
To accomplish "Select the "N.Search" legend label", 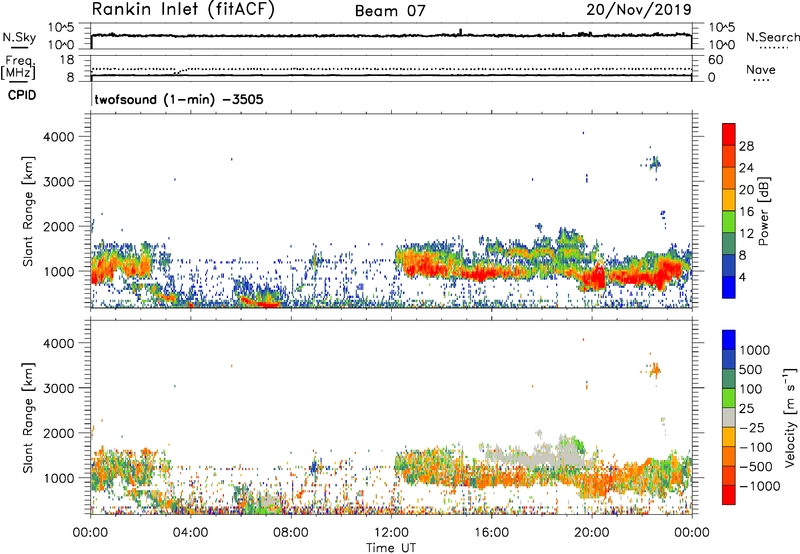I will point(772,37).
